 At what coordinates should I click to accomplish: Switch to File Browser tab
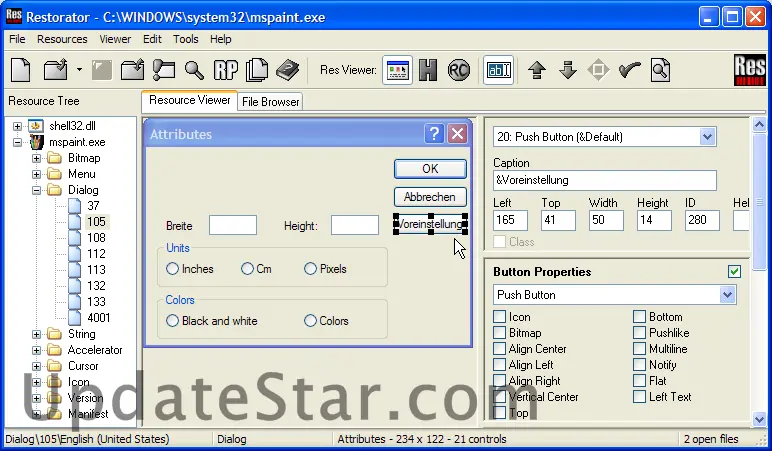click(x=270, y=102)
